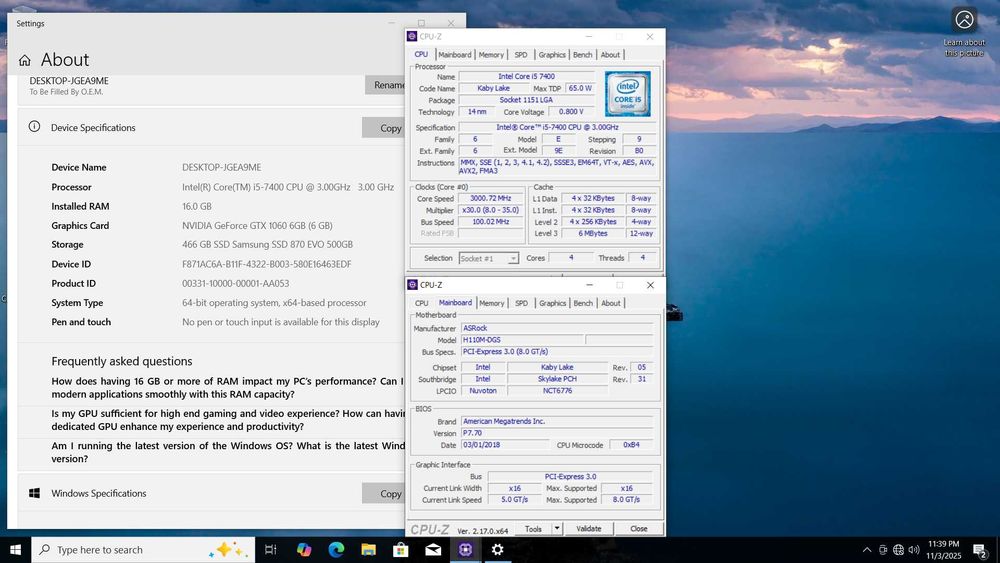Click the BIOS date 03/01/2018 field
Screen dimensions: 1000x563
[x=504, y=445]
